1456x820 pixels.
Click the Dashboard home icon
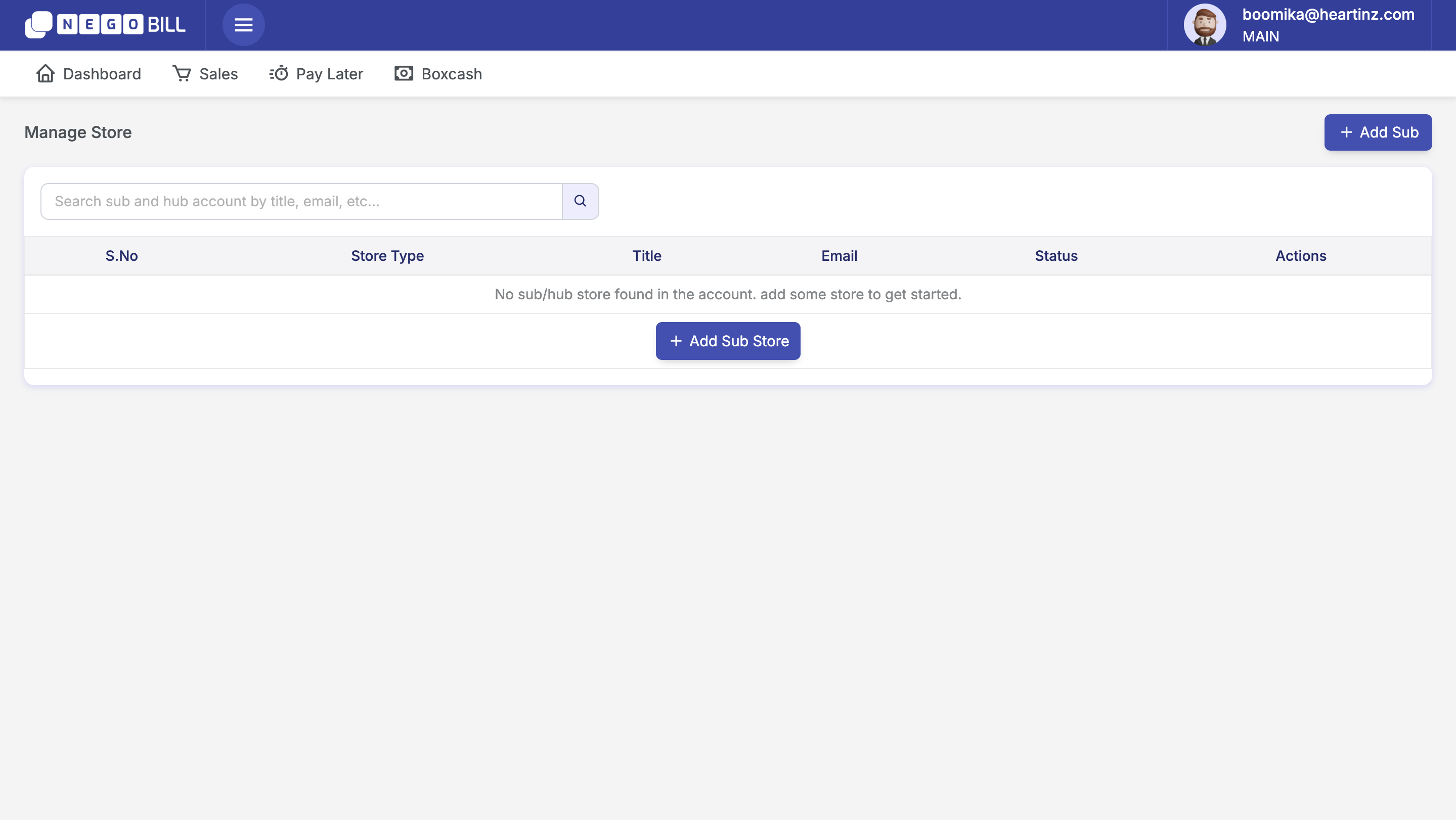[45, 73]
